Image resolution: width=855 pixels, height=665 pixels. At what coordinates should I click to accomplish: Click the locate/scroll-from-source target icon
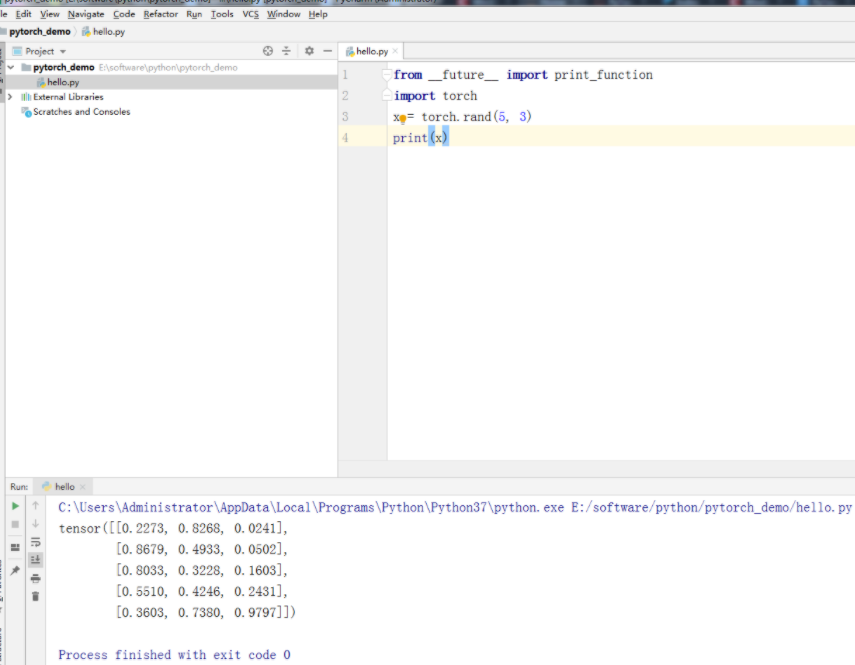(268, 51)
